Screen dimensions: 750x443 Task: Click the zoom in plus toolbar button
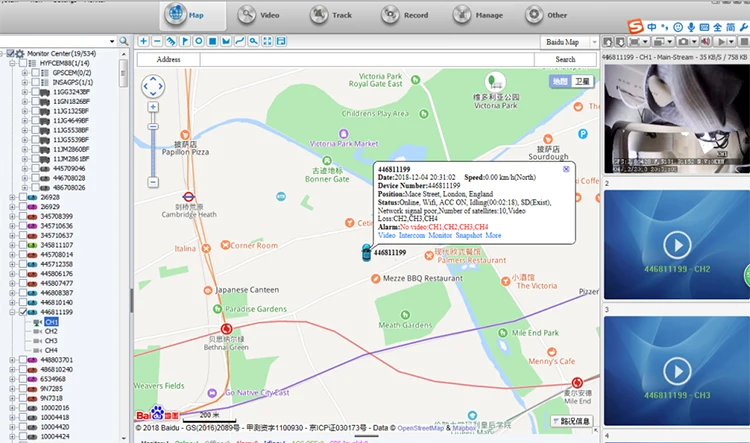click(143, 42)
